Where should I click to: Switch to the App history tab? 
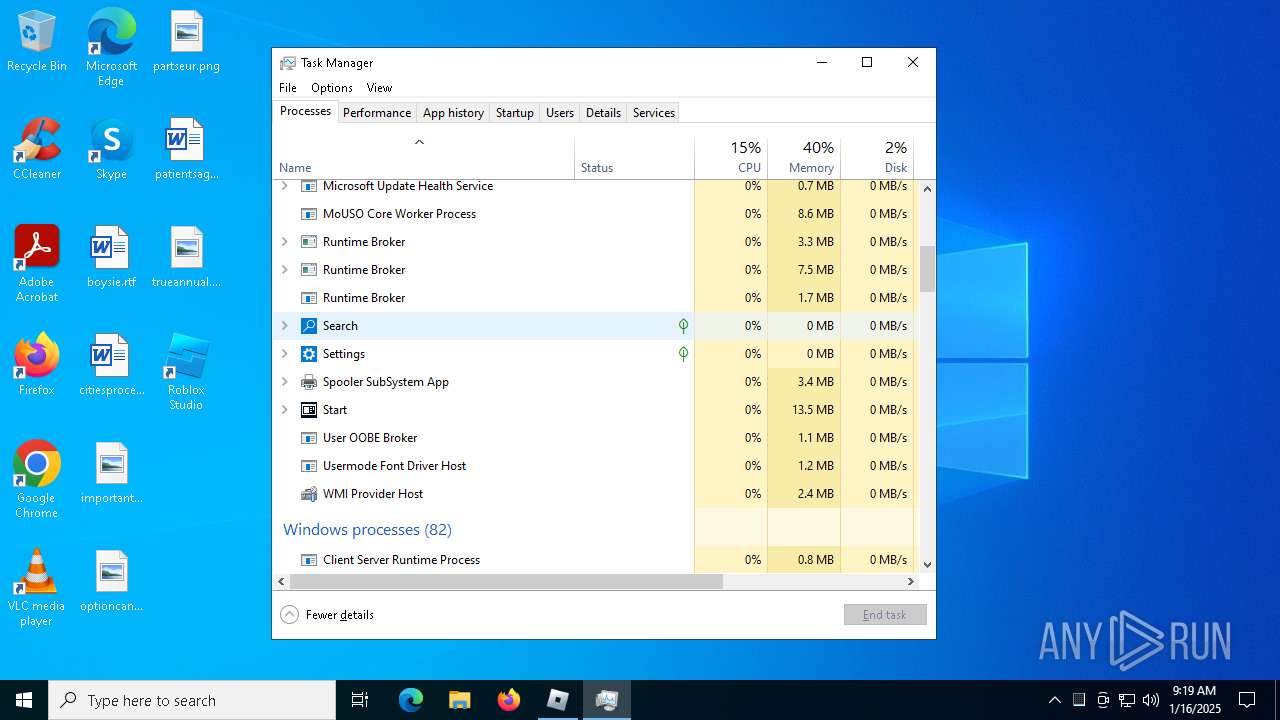coord(453,113)
